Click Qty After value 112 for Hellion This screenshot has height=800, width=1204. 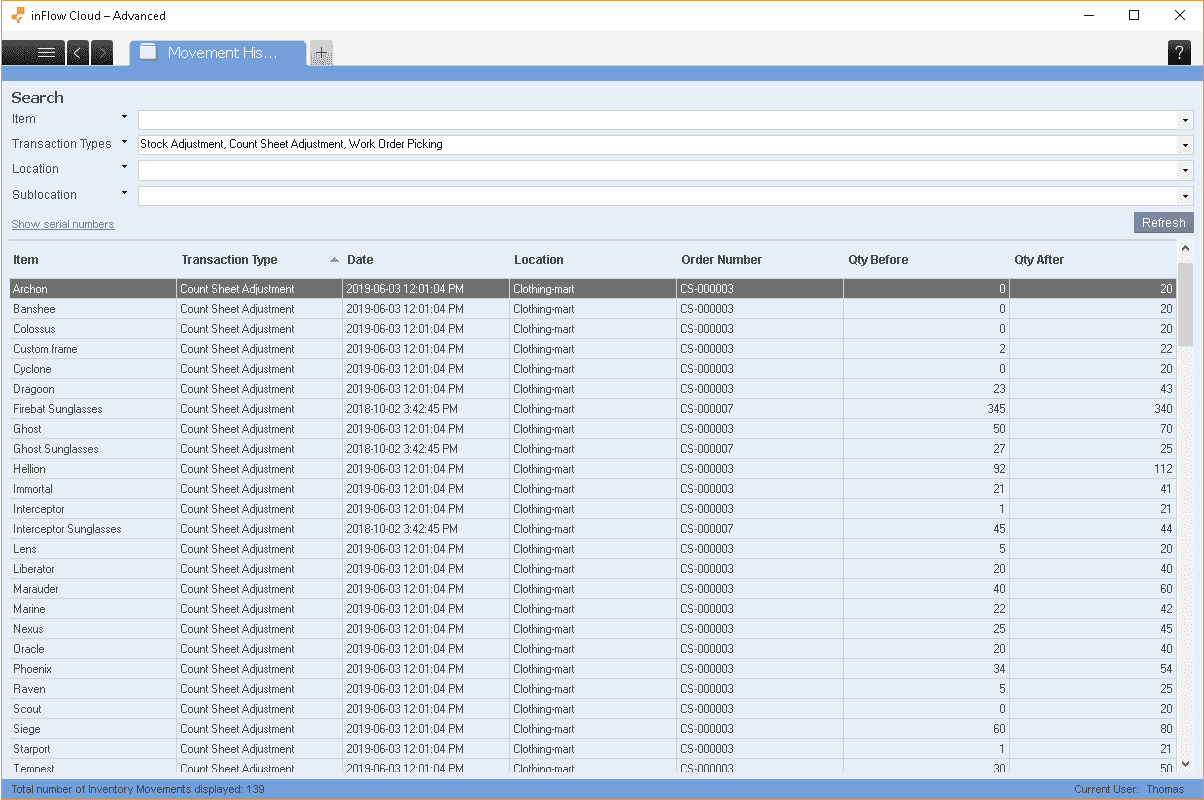tap(1163, 469)
